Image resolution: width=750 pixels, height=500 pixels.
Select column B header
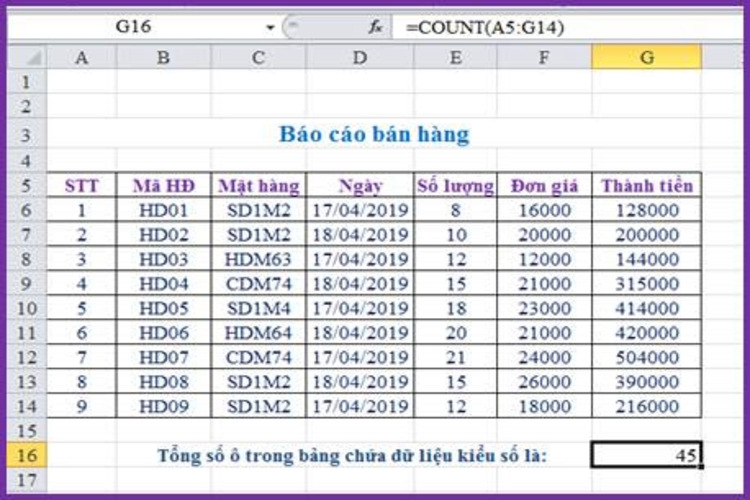pos(164,57)
